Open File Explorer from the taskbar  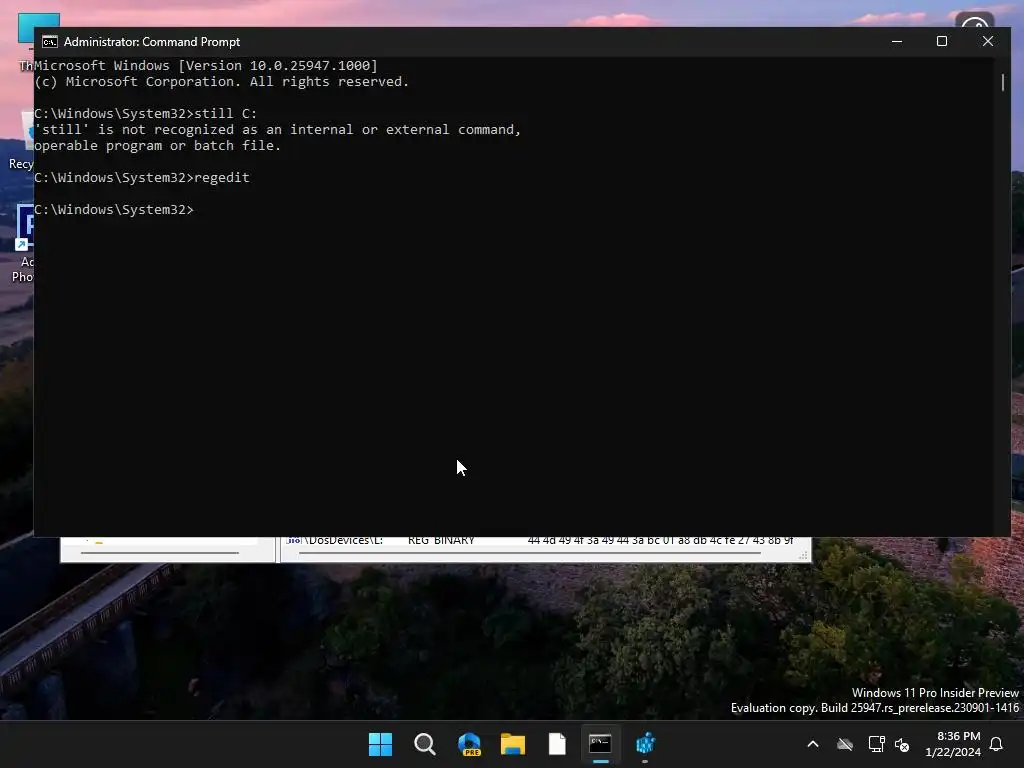[513, 744]
